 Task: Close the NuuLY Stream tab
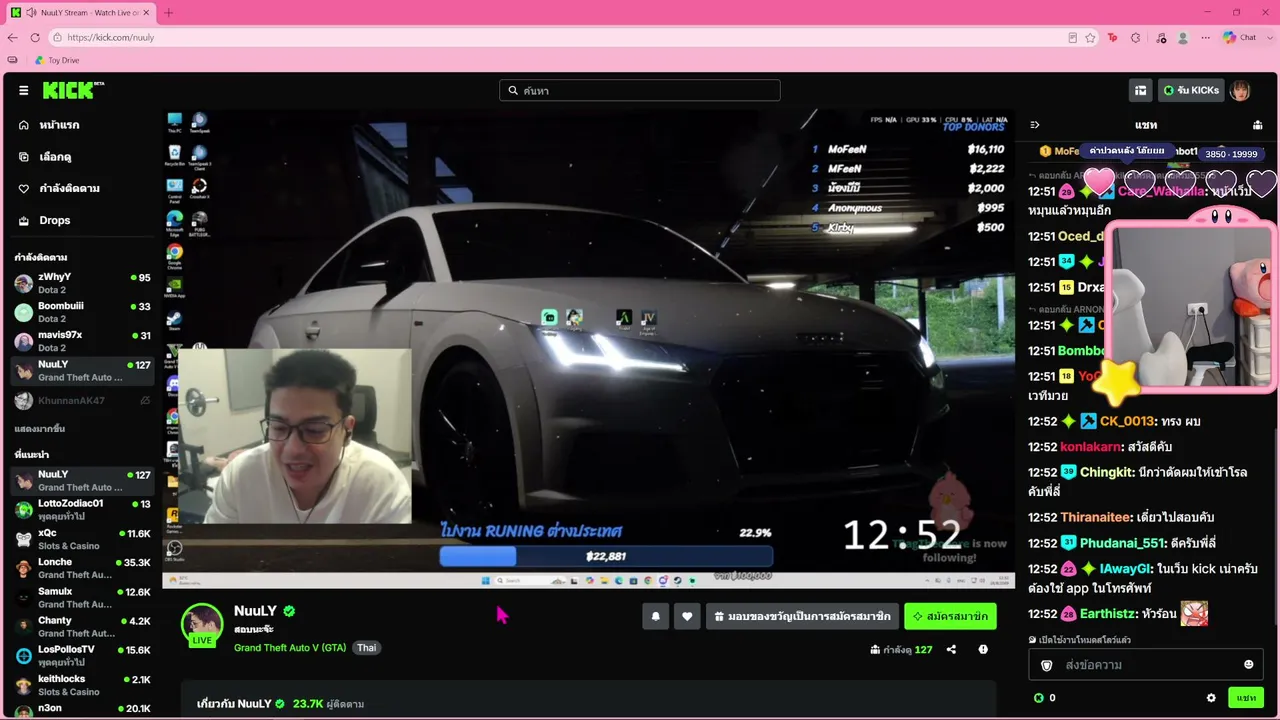(146, 12)
